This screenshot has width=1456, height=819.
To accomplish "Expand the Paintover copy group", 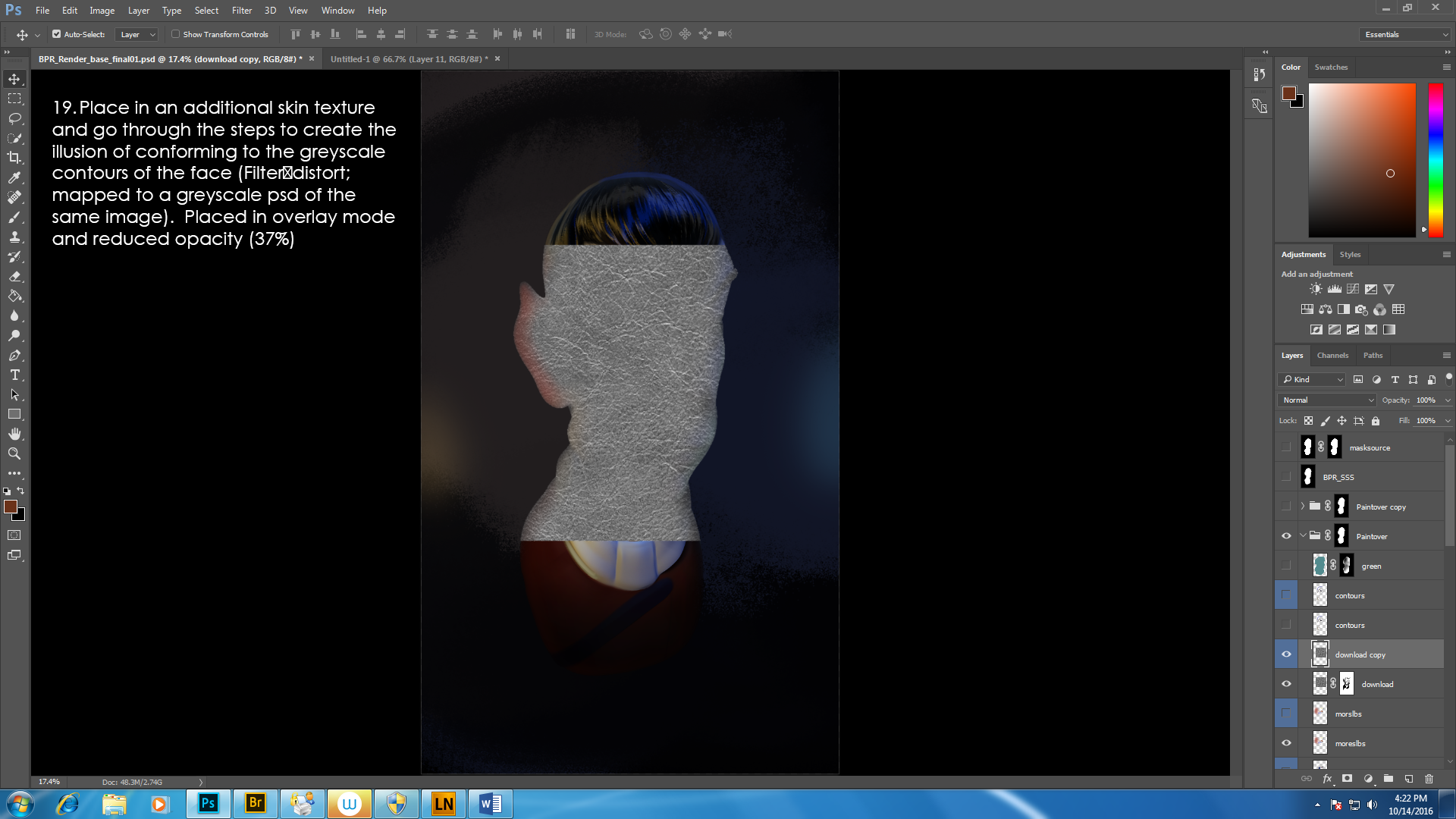I will pyautogui.click(x=1303, y=507).
